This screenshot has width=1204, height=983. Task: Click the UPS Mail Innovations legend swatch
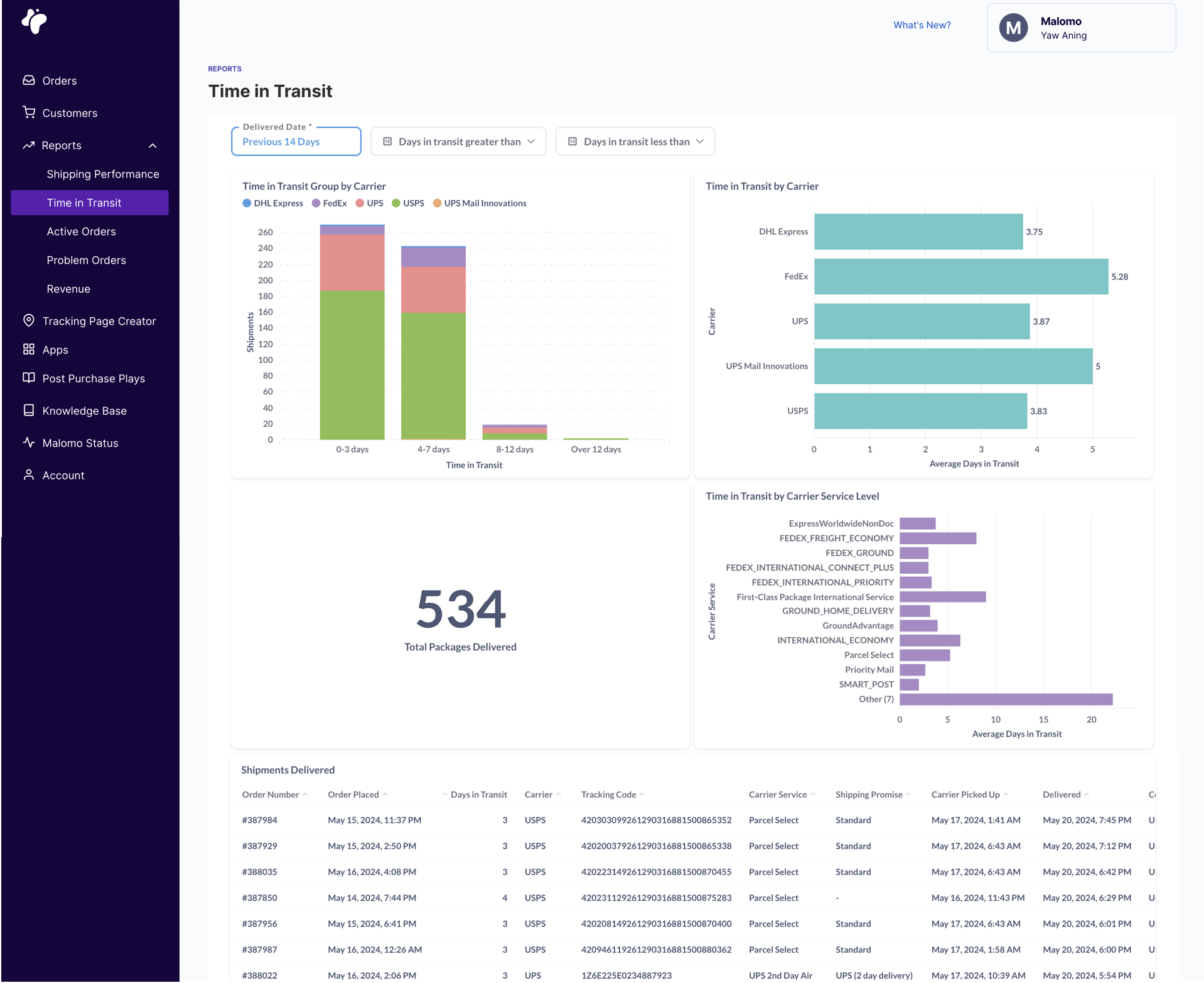coord(438,203)
